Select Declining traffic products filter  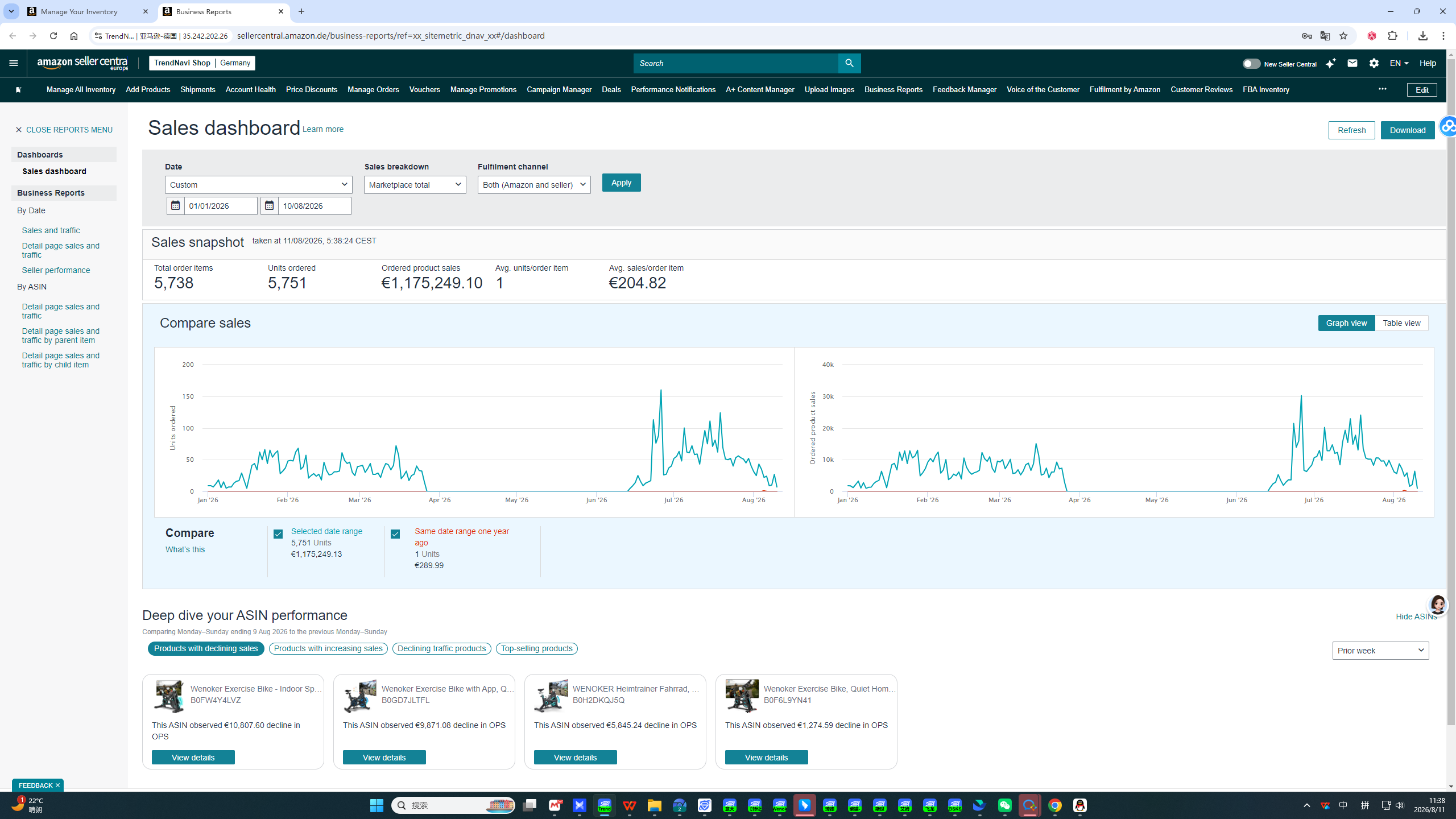[x=441, y=649]
